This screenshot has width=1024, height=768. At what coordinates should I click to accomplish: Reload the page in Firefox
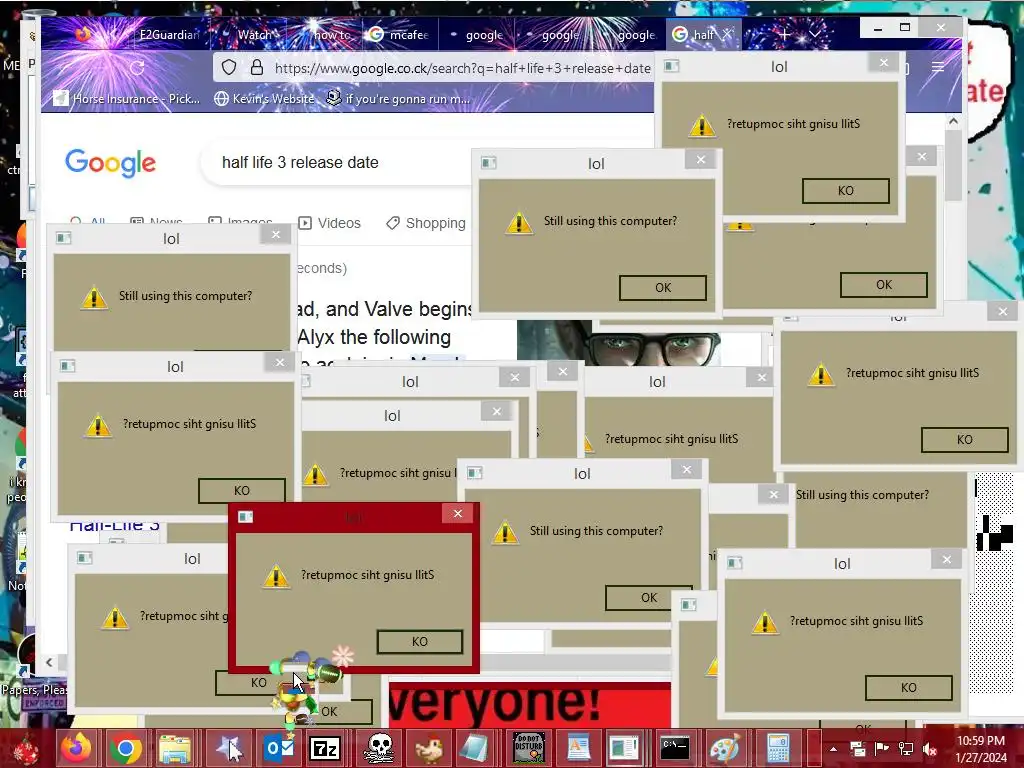(x=136, y=67)
